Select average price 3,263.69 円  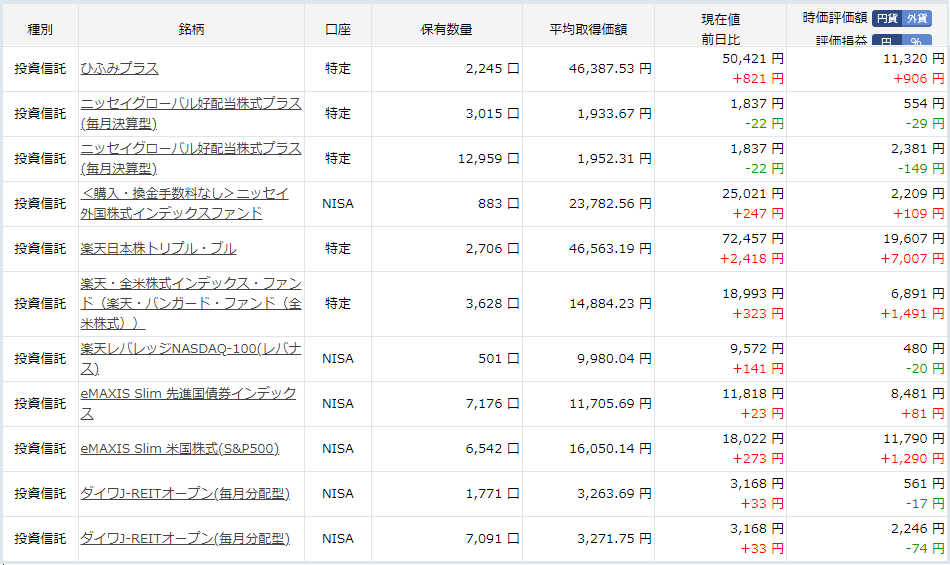click(614, 494)
